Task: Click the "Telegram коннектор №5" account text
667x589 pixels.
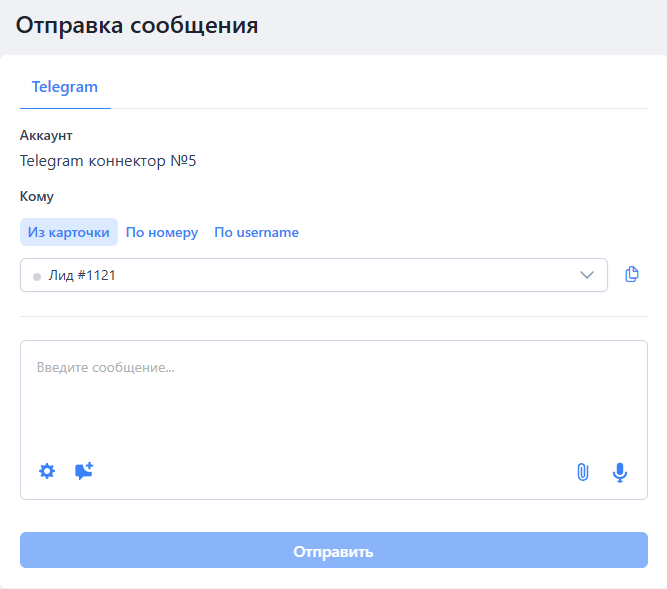Action: [x=108, y=161]
